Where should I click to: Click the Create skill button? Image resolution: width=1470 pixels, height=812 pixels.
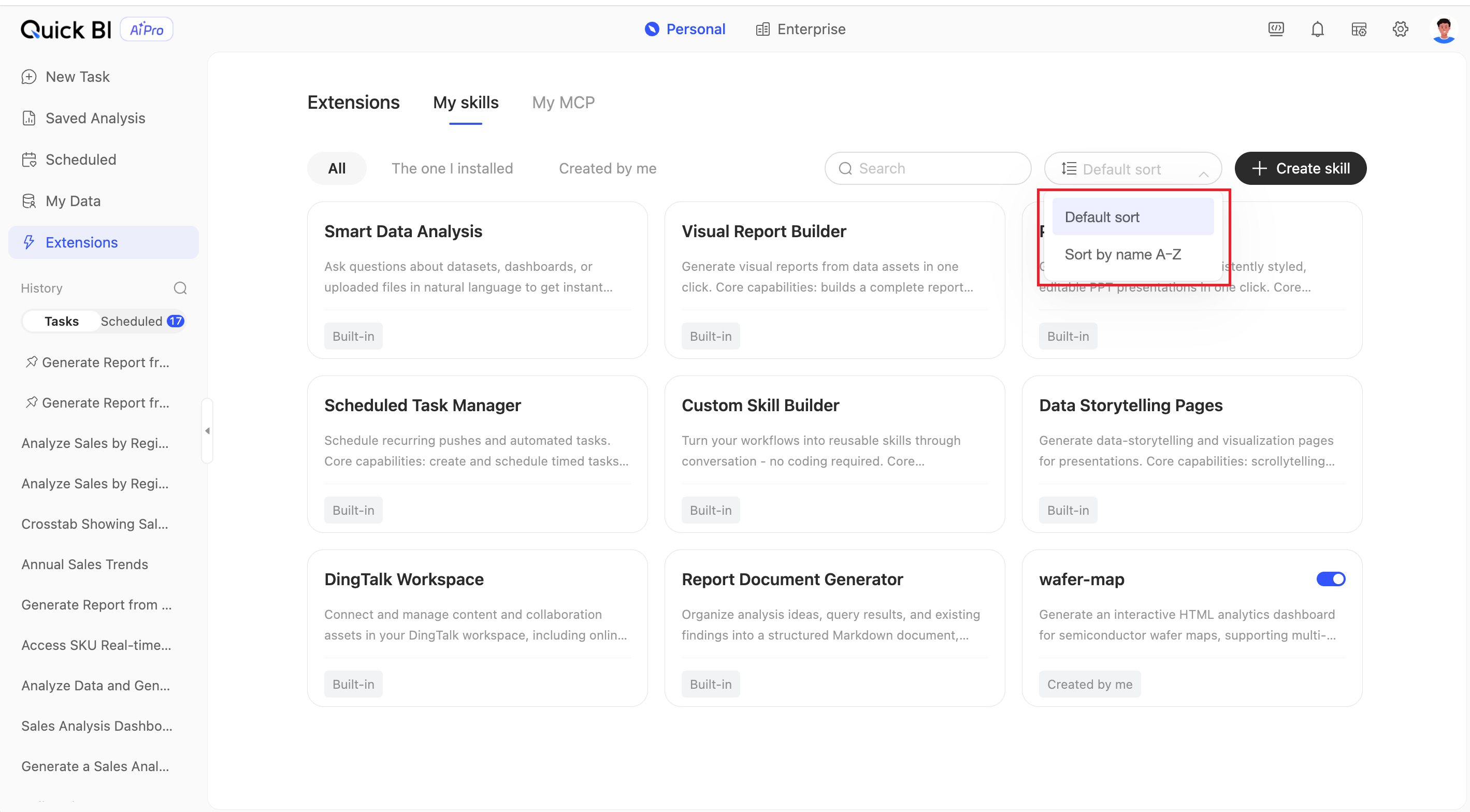(x=1301, y=168)
